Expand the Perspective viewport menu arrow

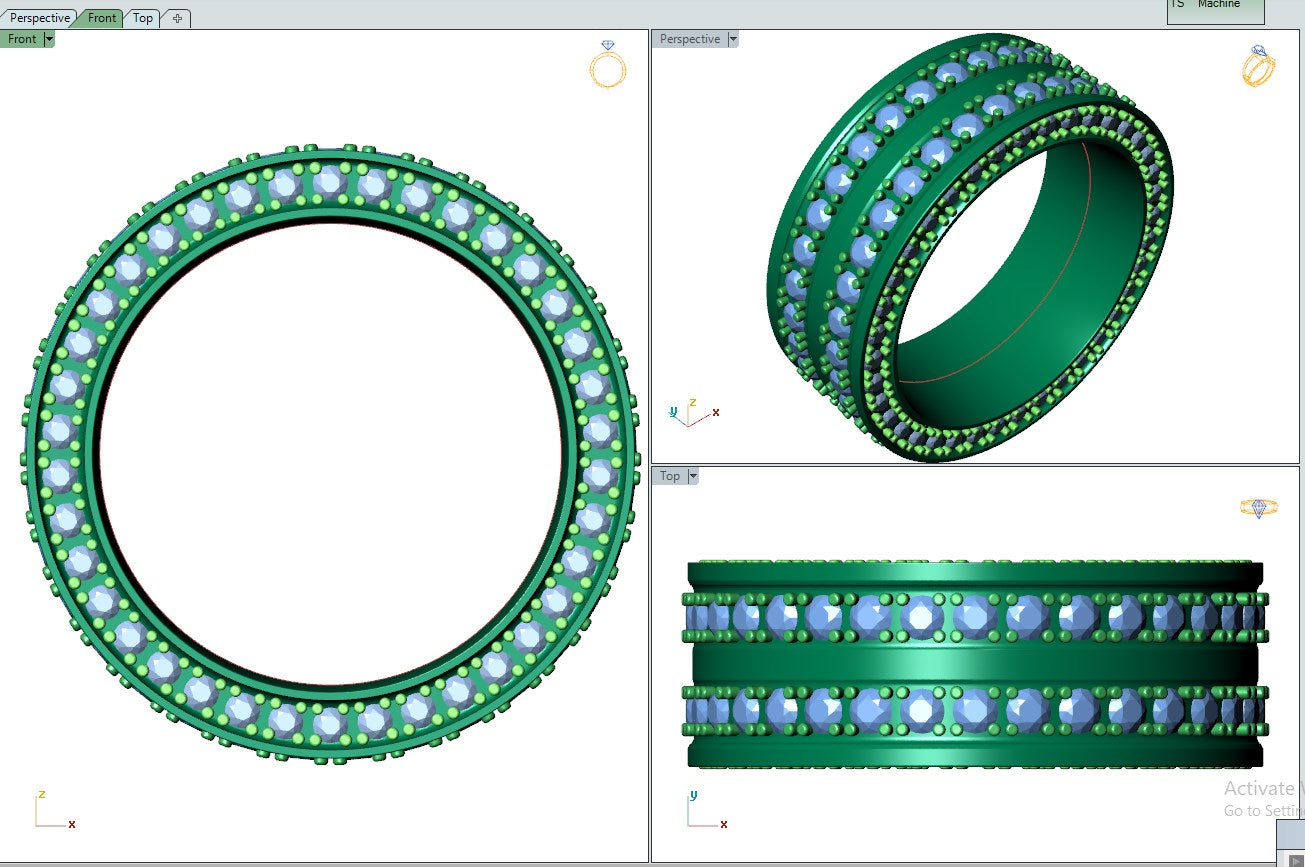[x=733, y=39]
